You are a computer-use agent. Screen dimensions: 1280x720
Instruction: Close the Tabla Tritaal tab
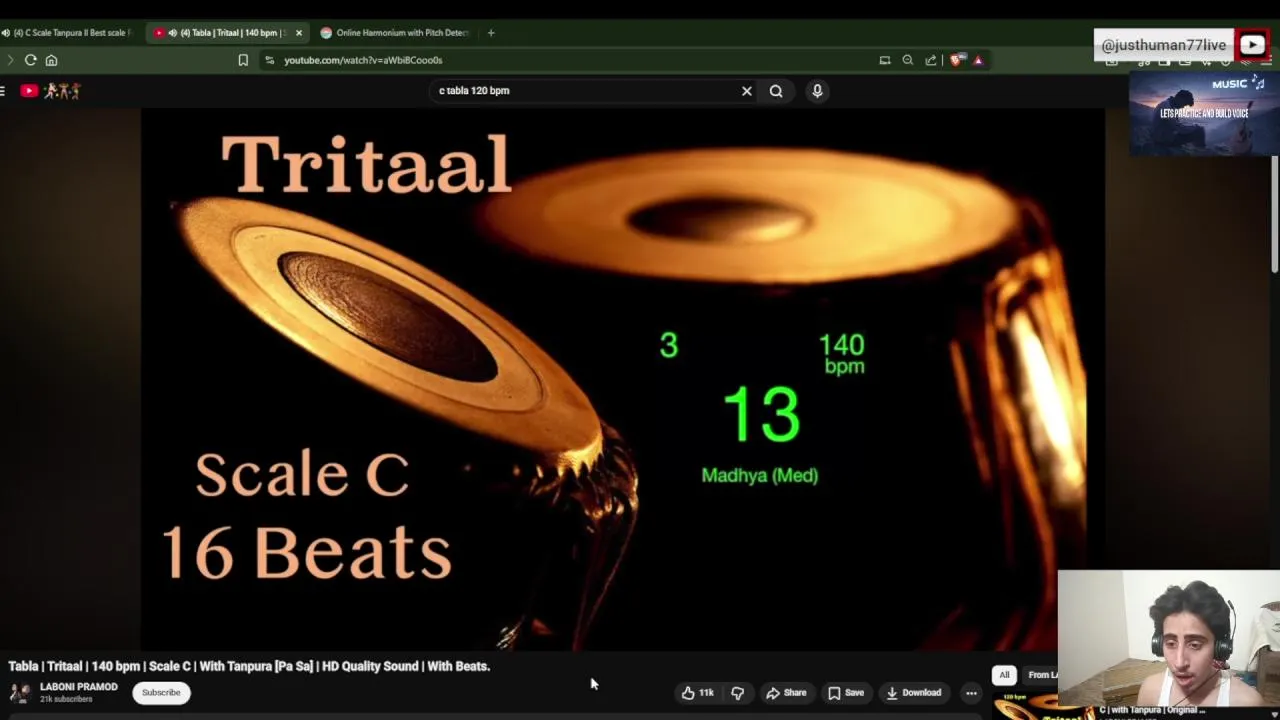point(298,33)
